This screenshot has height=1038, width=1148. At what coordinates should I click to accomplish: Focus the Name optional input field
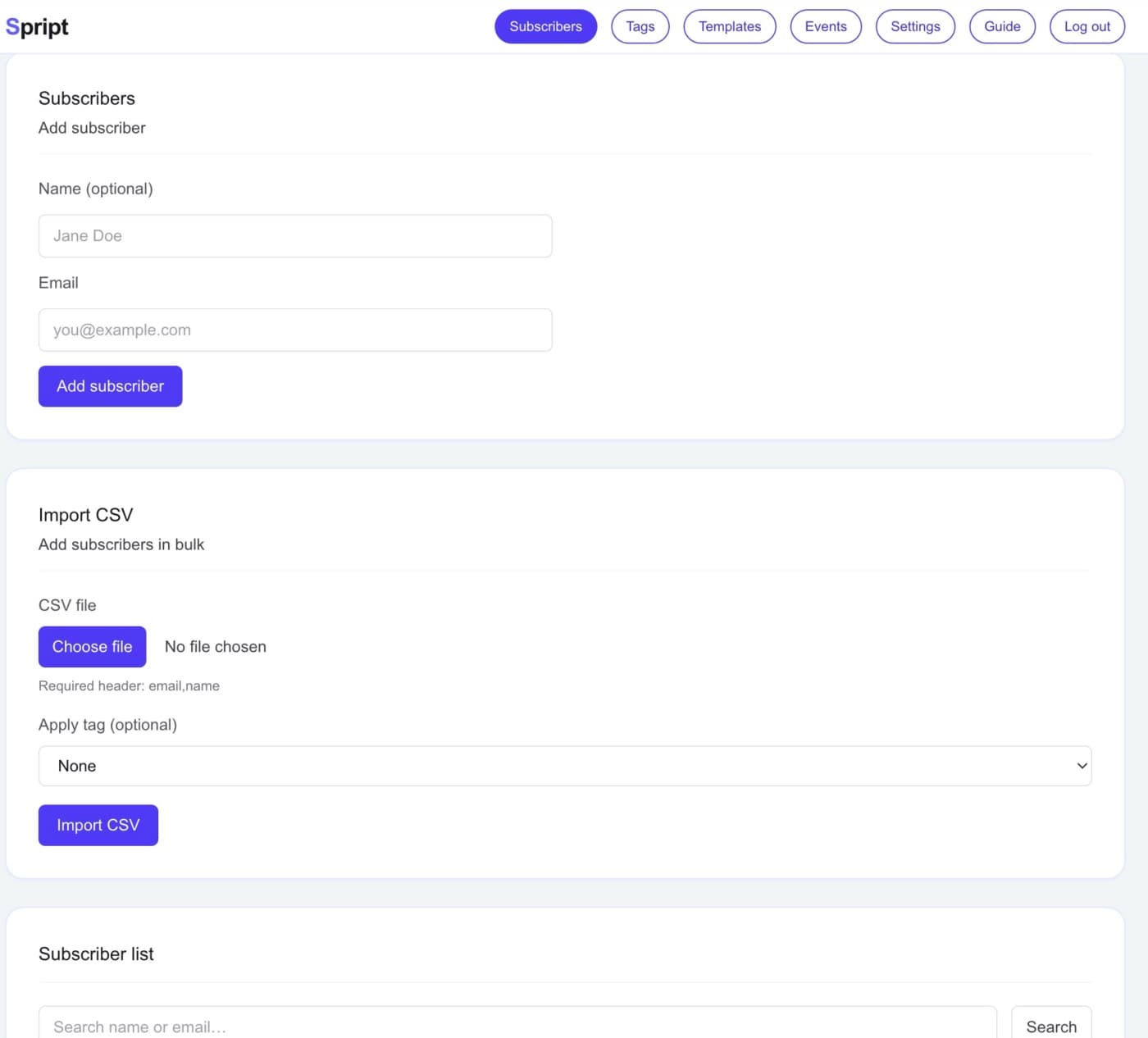[295, 235]
